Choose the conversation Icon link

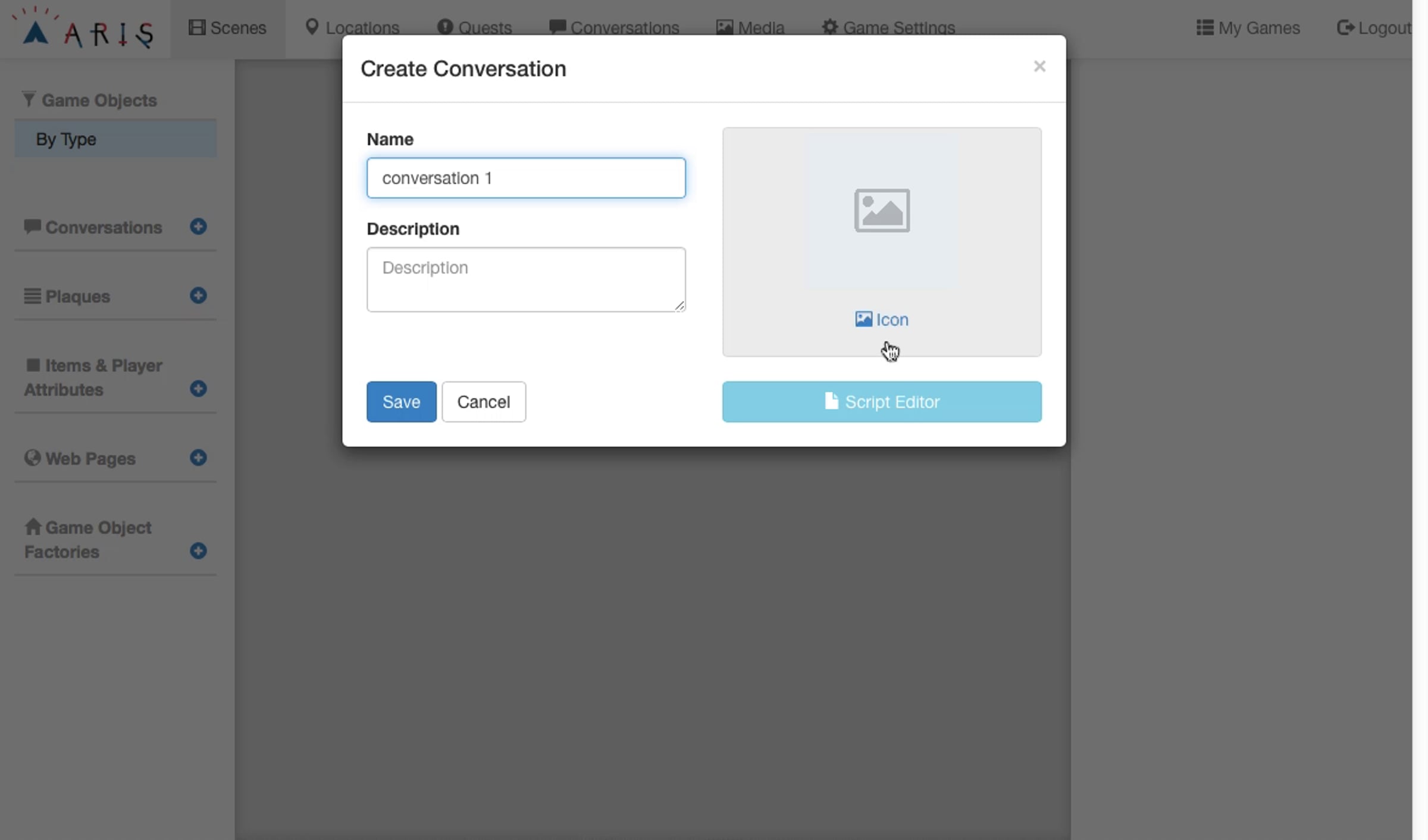coord(882,319)
